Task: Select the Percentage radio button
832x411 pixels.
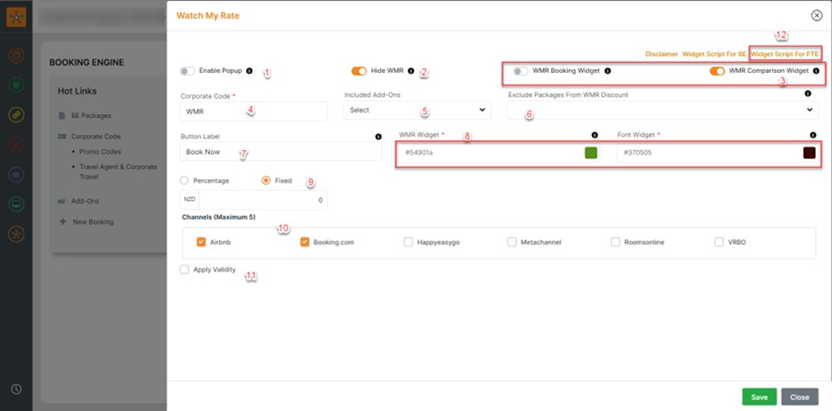Action: pyautogui.click(x=184, y=181)
